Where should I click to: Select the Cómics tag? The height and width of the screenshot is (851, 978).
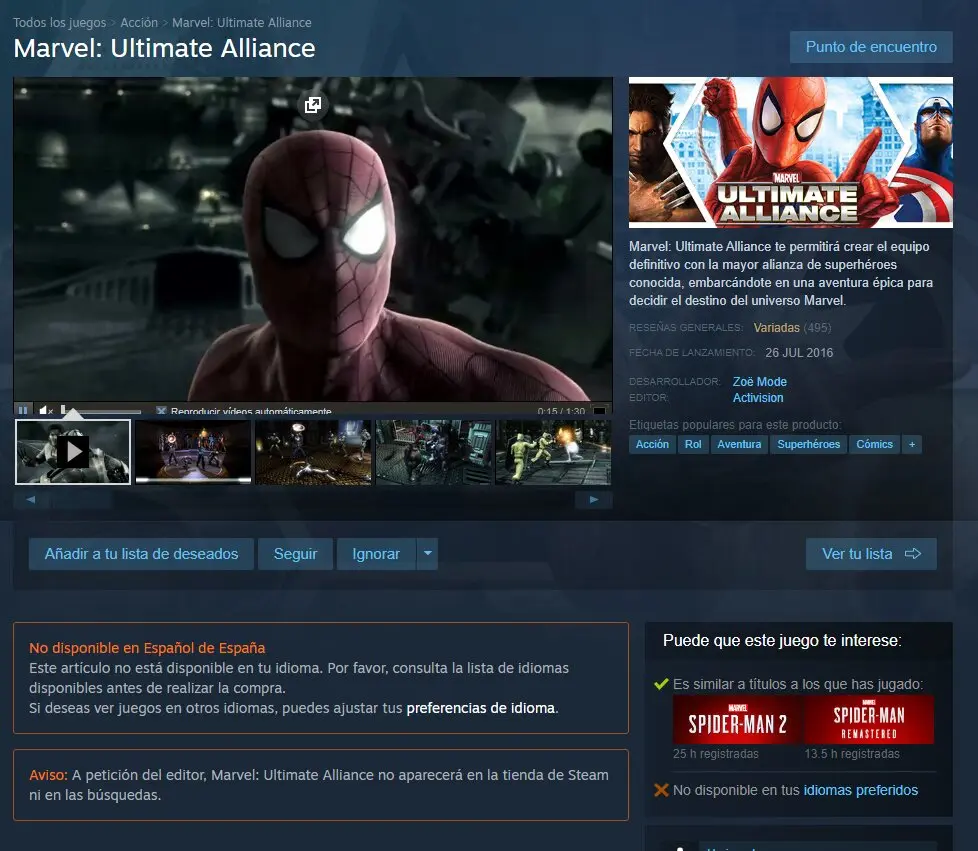click(874, 444)
